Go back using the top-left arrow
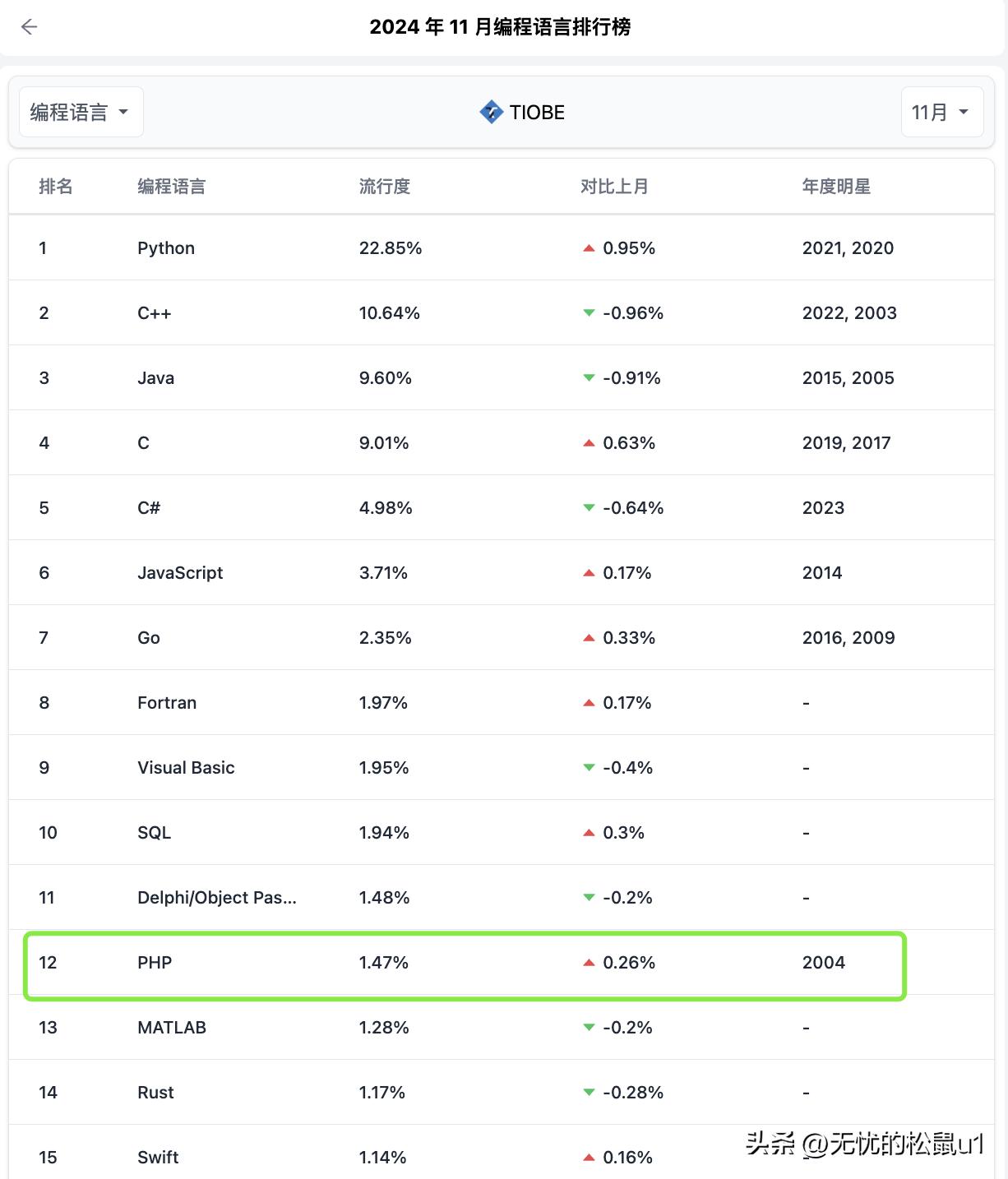 (30, 27)
